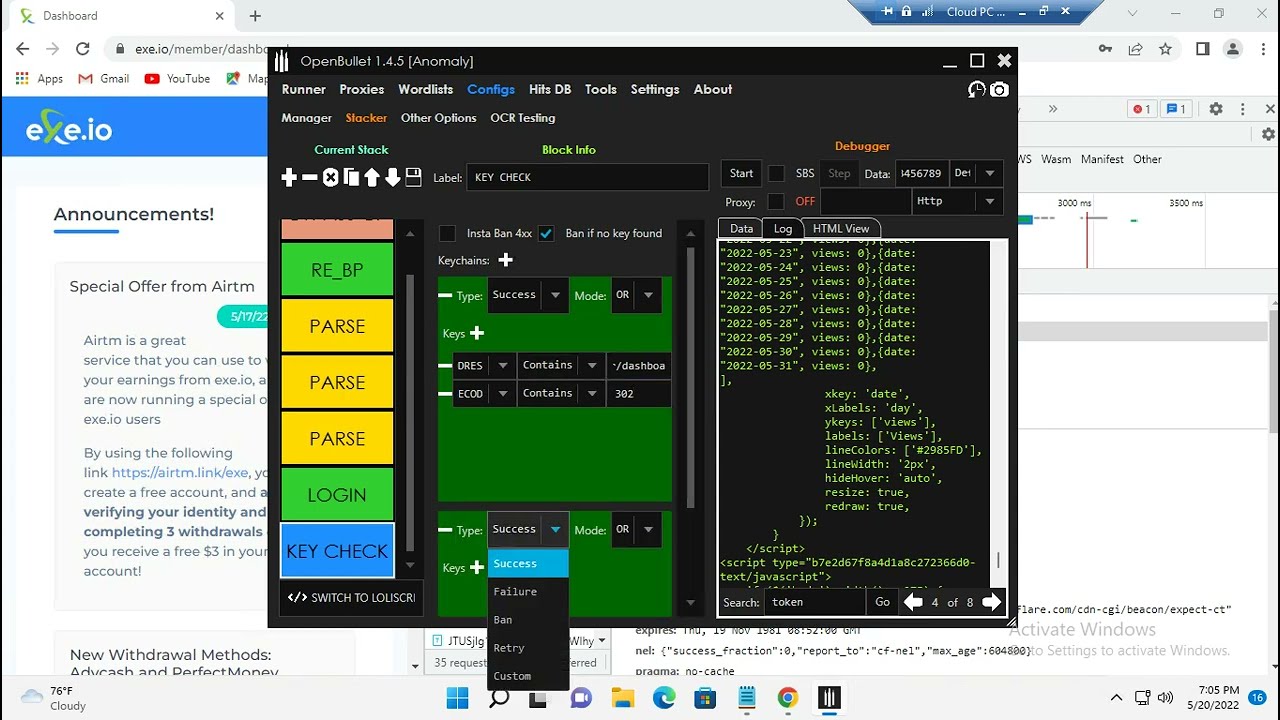Save the config with the floppy icon
Screen dimensions: 1280x720
[413, 177]
